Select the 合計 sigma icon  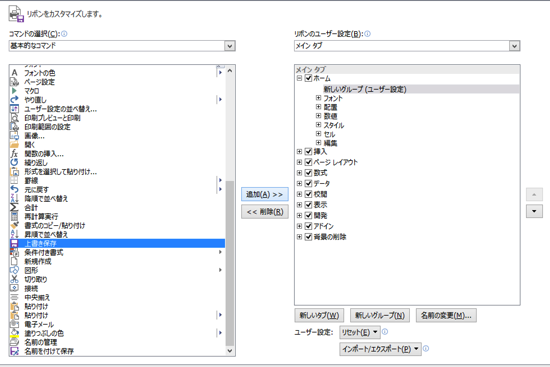[14, 207]
